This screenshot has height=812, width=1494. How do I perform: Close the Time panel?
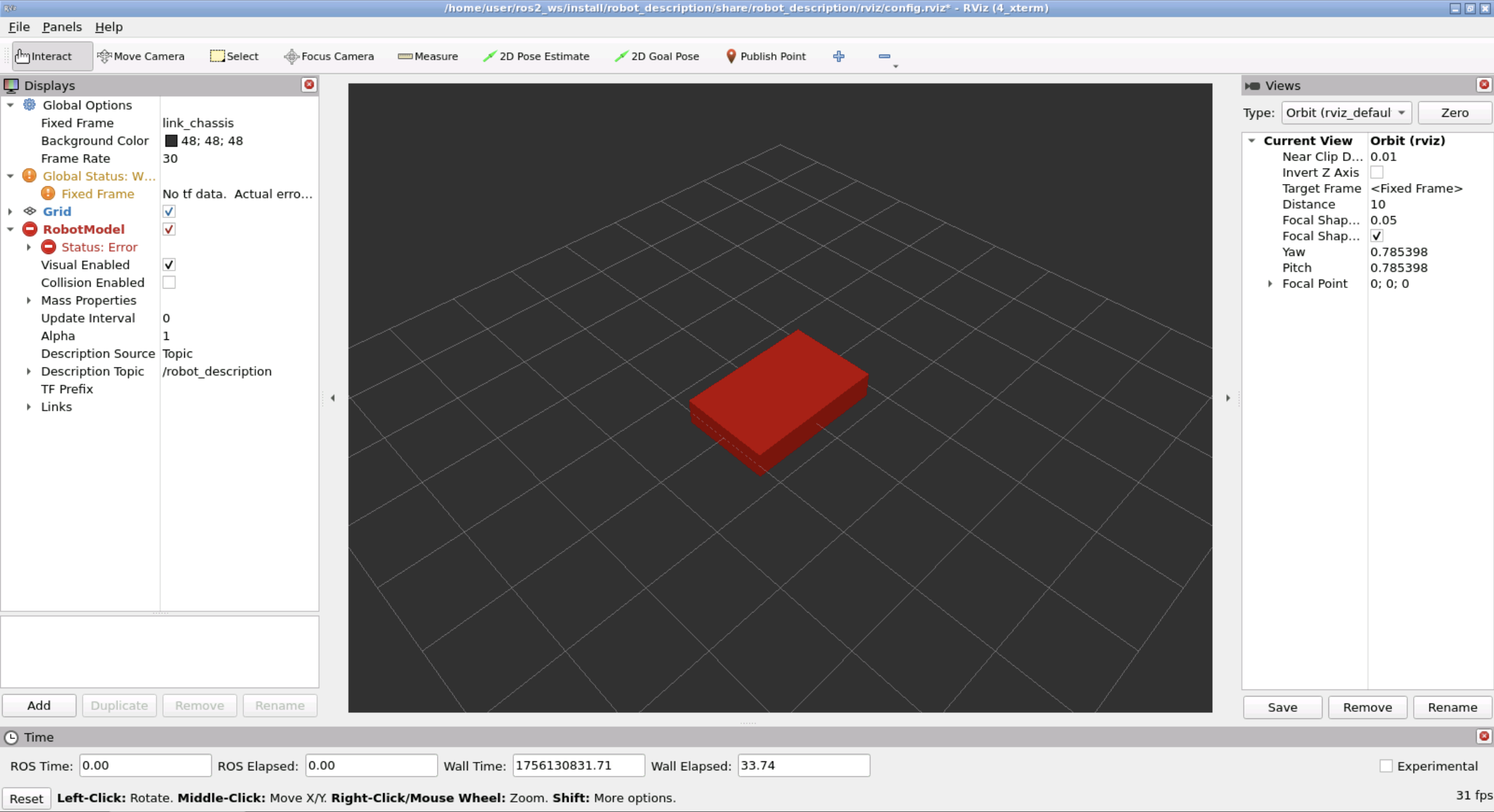click(x=1484, y=736)
